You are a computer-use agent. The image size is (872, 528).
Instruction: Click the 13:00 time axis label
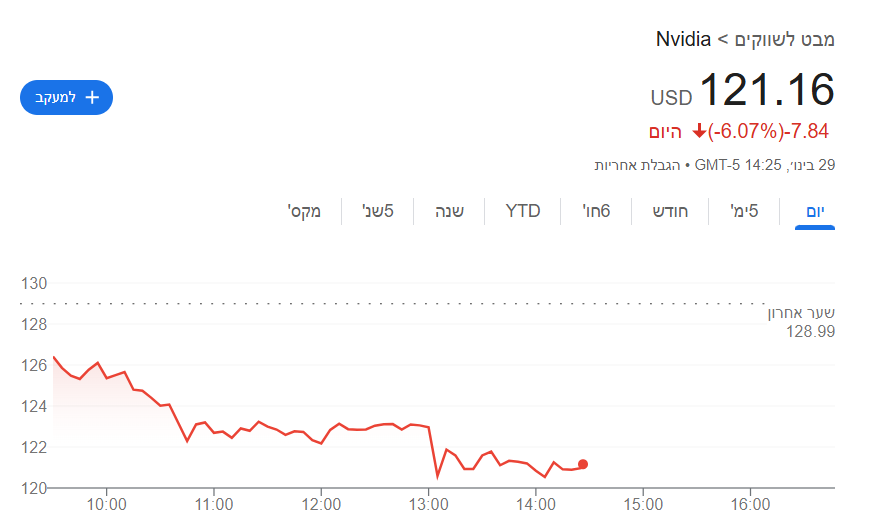pos(428,505)
